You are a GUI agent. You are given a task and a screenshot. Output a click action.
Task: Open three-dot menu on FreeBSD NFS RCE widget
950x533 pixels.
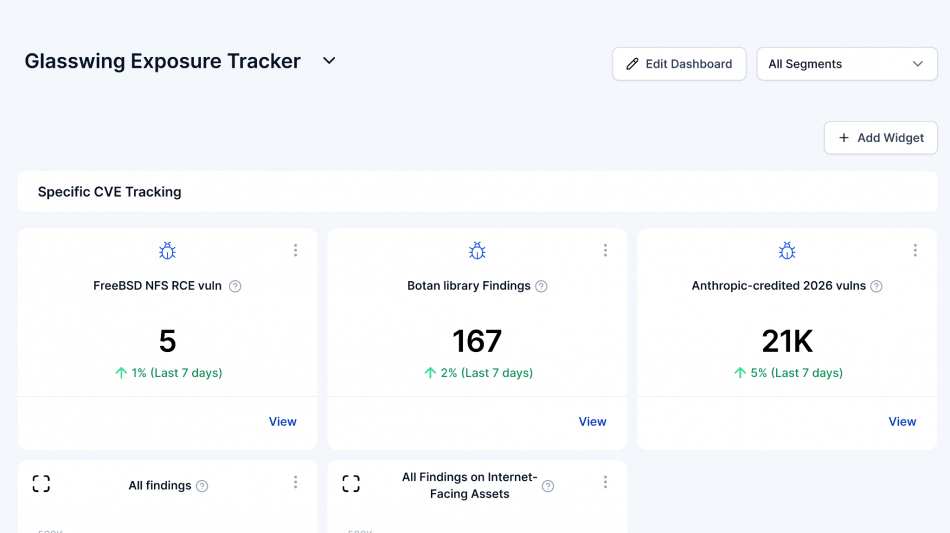pos(295,250)
